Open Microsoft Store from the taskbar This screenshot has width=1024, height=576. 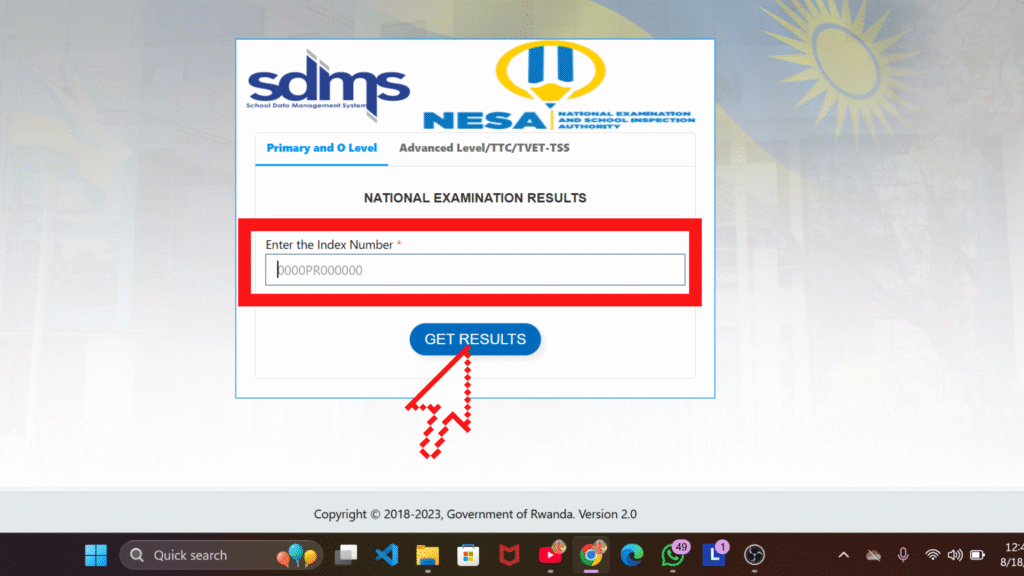468,555
